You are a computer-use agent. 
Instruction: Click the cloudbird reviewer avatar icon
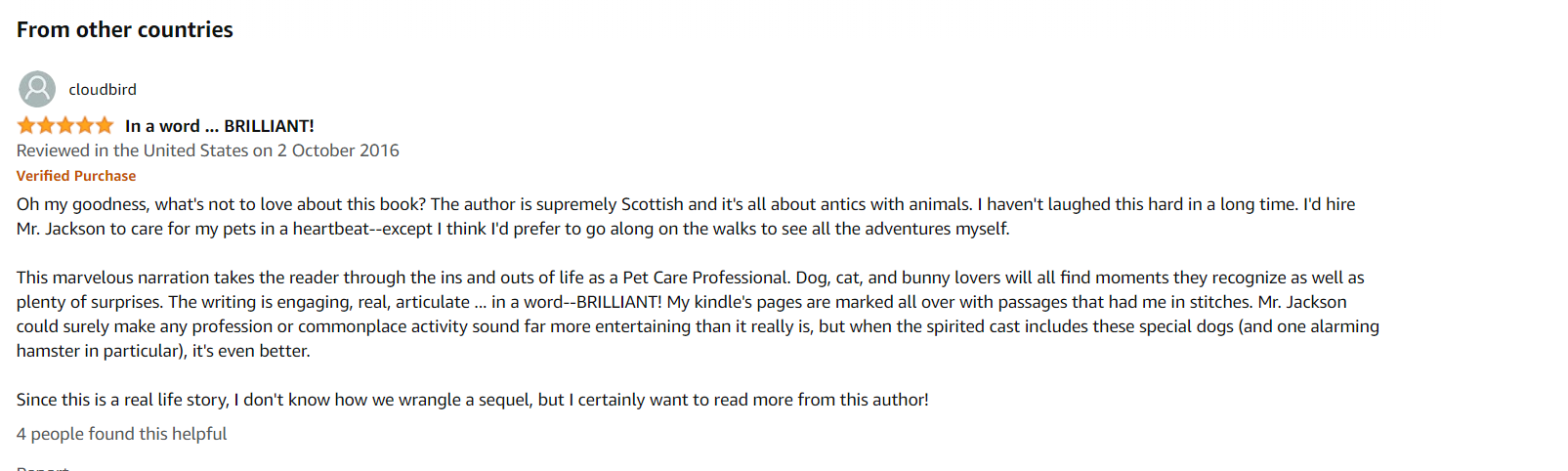tap(37, 89)
